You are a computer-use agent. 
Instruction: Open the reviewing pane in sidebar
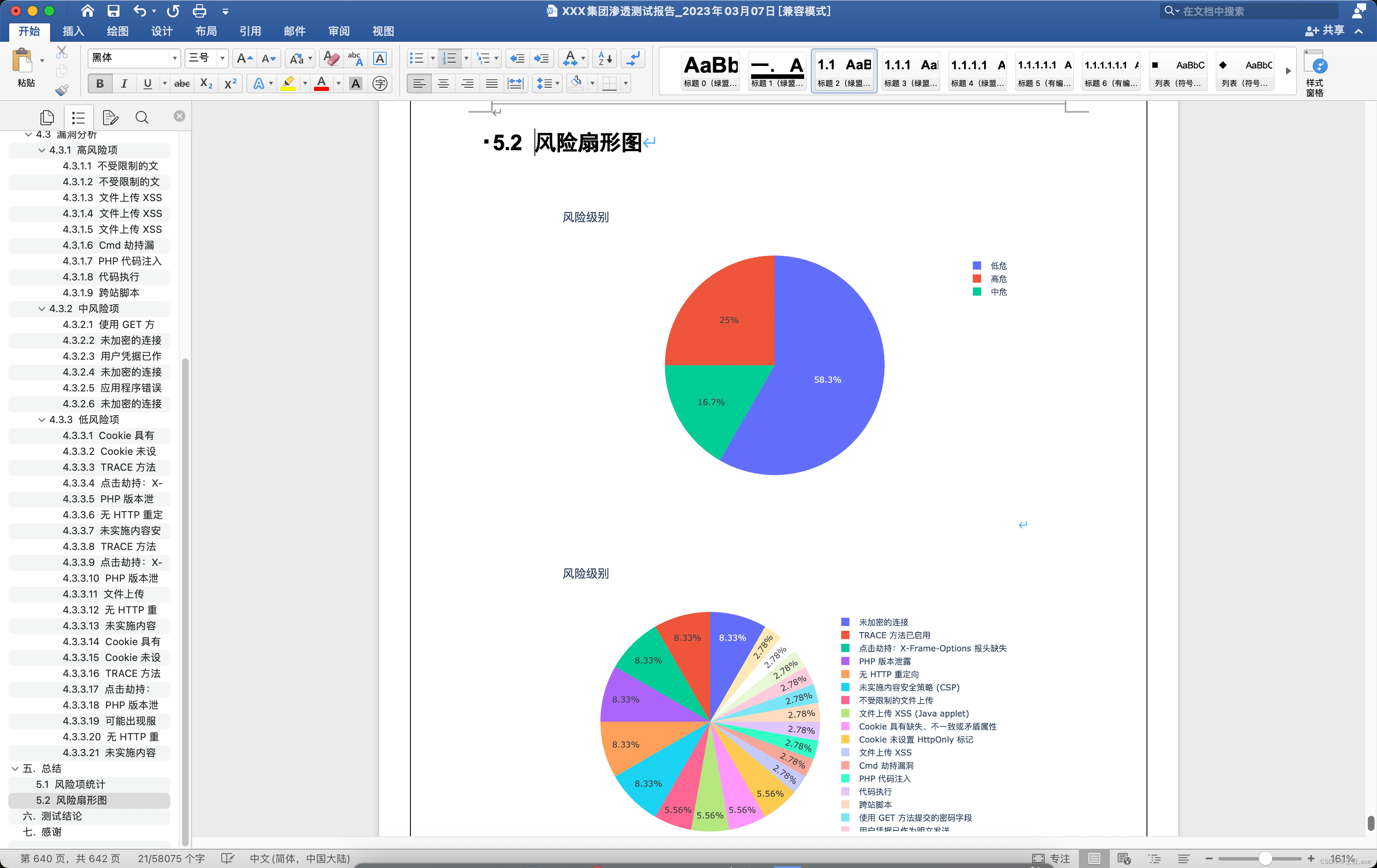coord(110,117)
